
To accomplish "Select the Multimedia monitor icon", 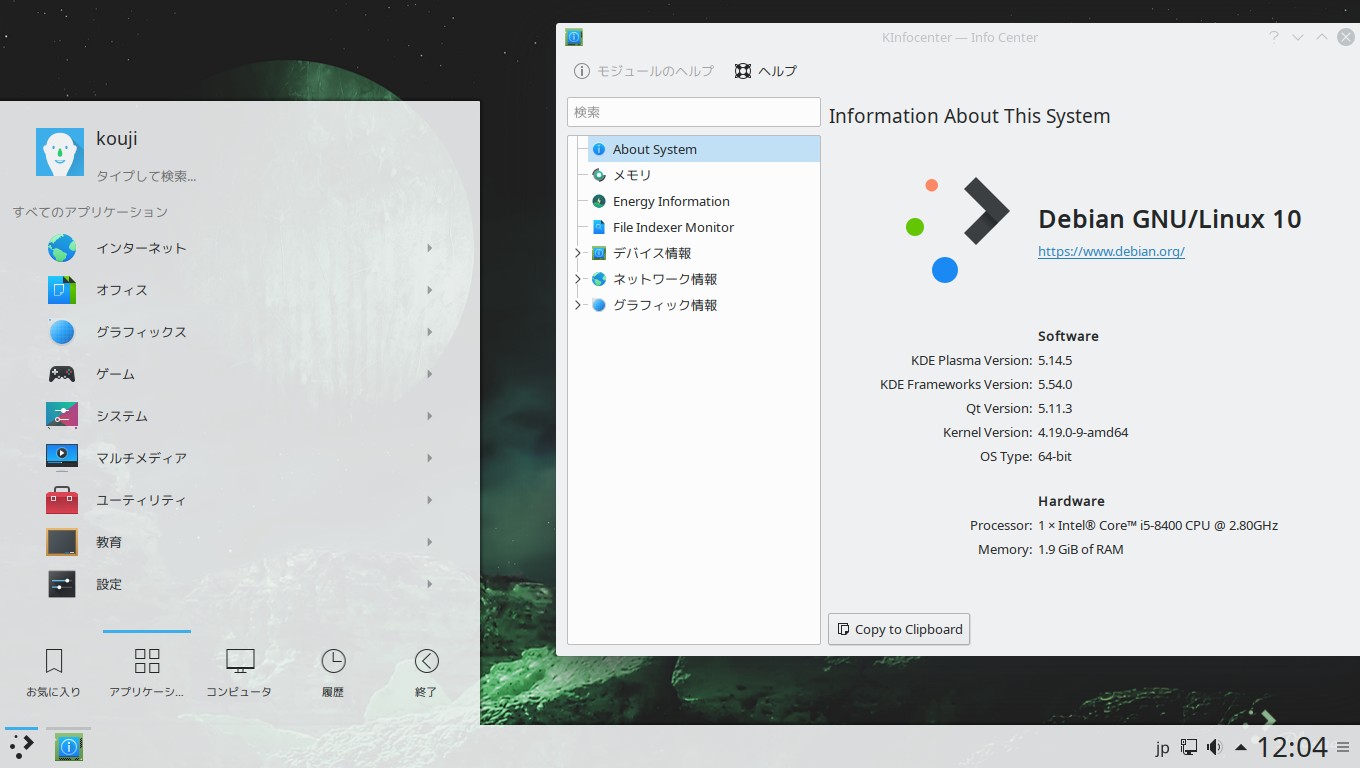I will 62,458.
